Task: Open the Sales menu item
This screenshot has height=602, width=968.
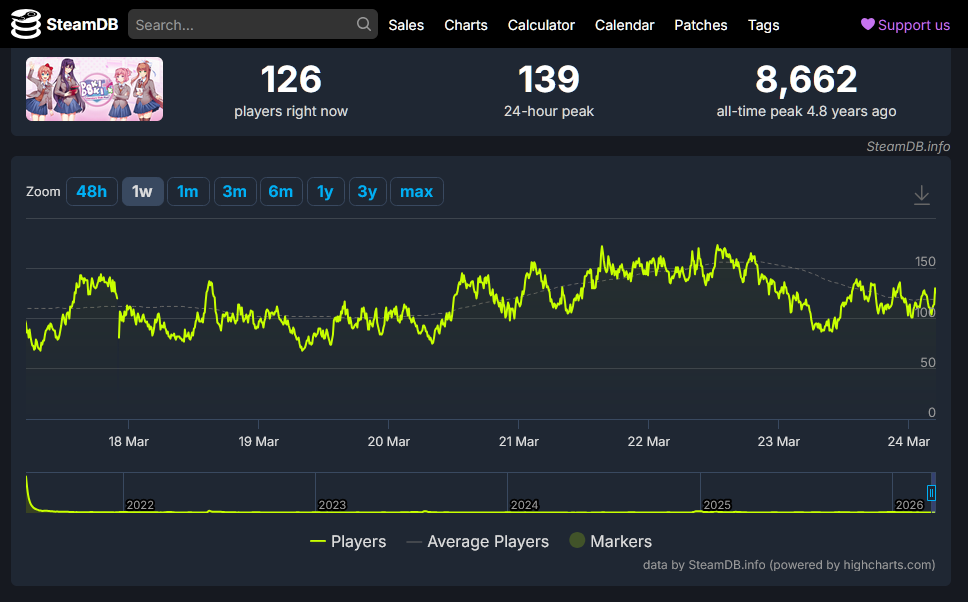Action: 406,25
